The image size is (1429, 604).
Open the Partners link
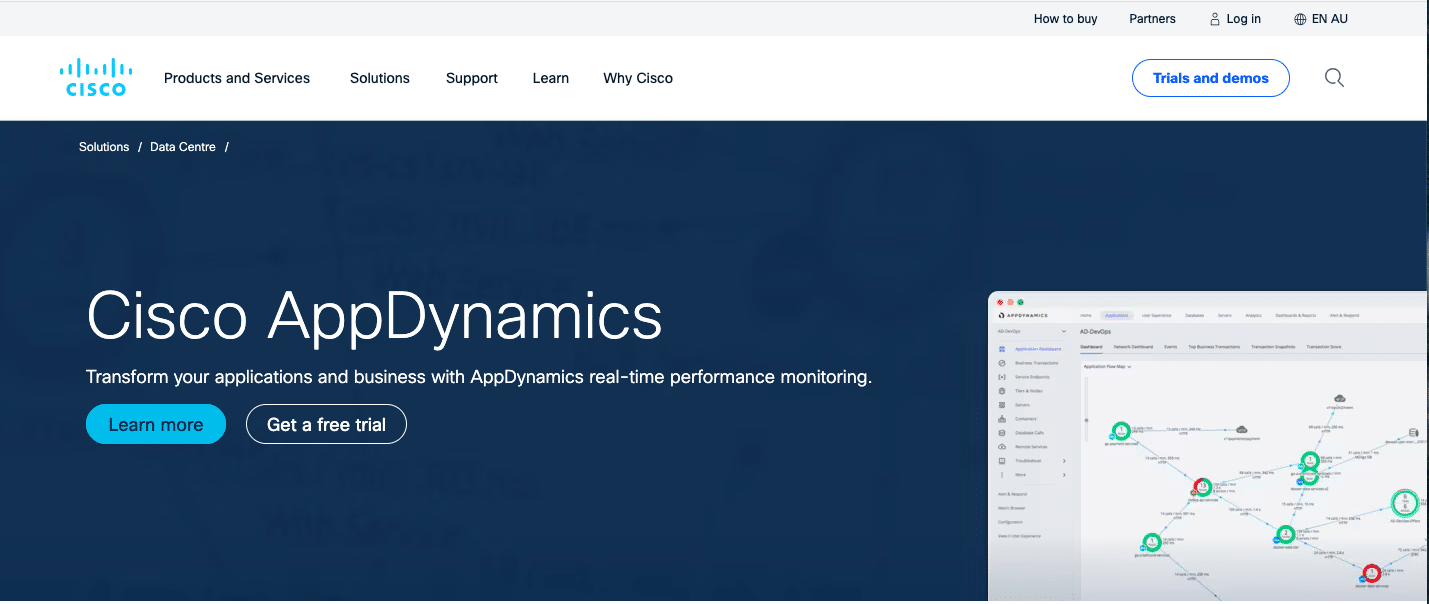[x=1152, y=19]
